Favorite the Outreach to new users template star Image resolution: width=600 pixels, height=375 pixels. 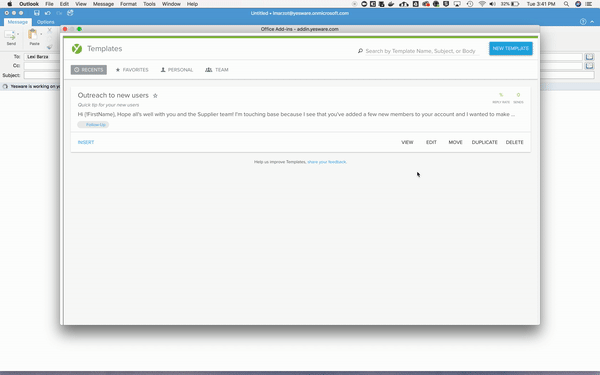(x=155, y=96)
